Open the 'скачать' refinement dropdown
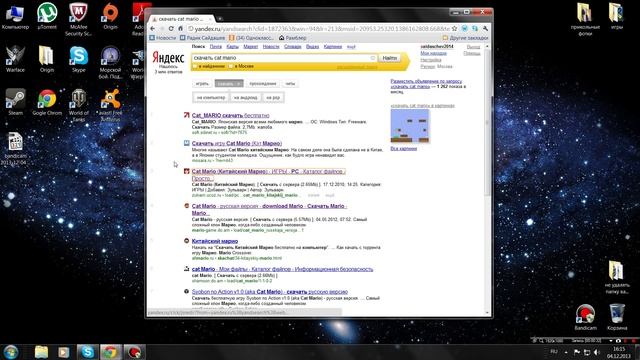The width and height of the screenshot is (640, 360). [229, 84]
